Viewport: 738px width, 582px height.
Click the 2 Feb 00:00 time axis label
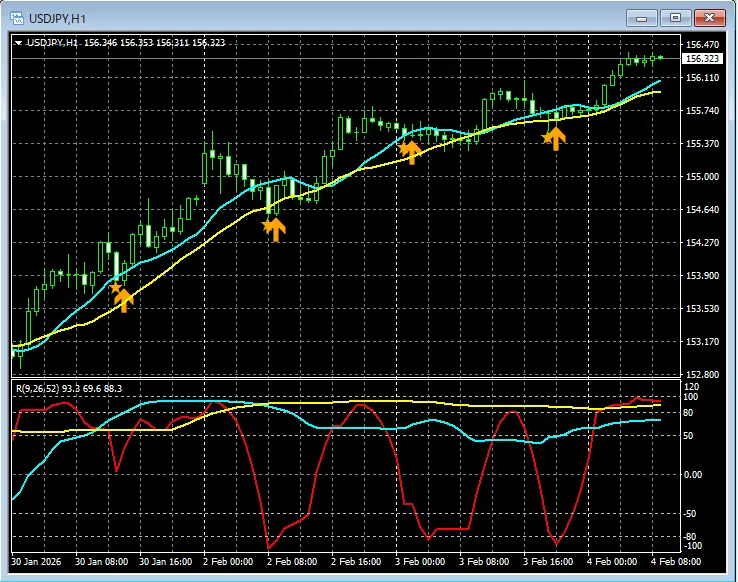(226, 562)
